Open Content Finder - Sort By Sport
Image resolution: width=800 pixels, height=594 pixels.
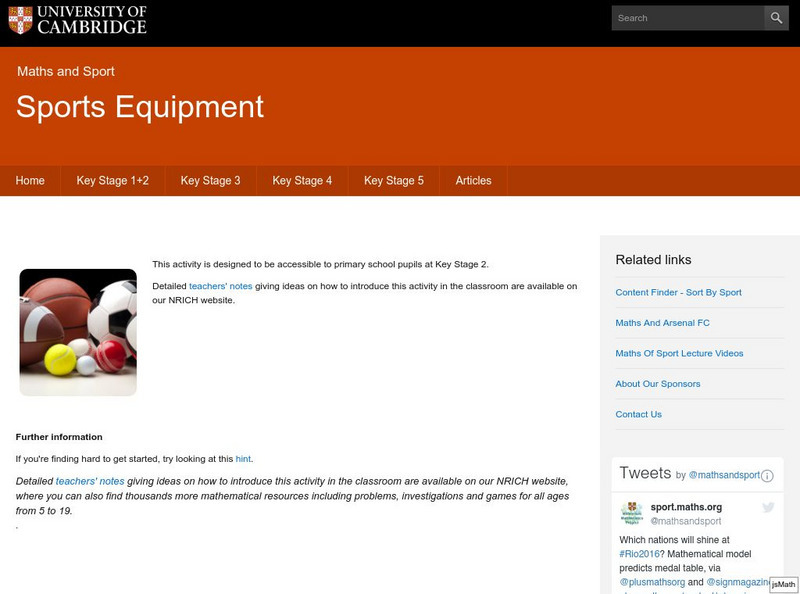pos(678,292)
